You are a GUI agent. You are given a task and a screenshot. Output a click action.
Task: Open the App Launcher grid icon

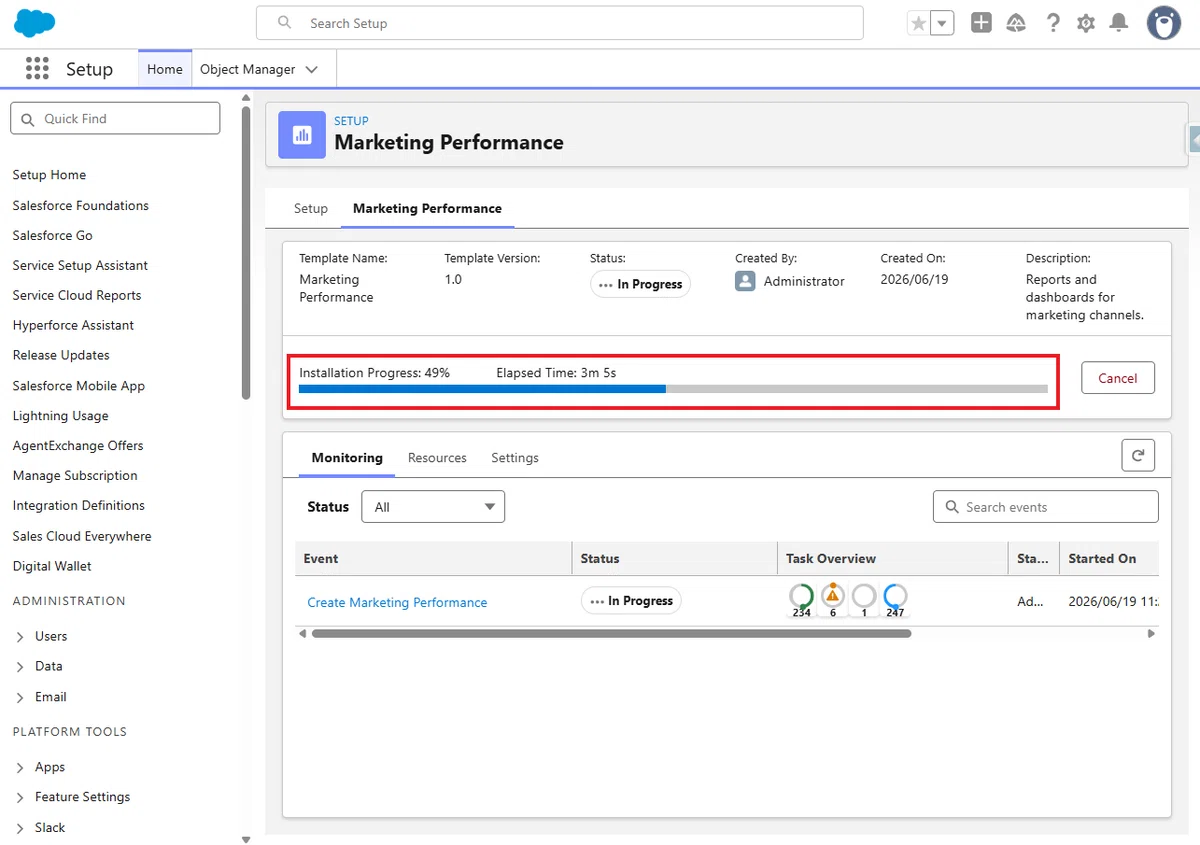click(x=37, y=69)
